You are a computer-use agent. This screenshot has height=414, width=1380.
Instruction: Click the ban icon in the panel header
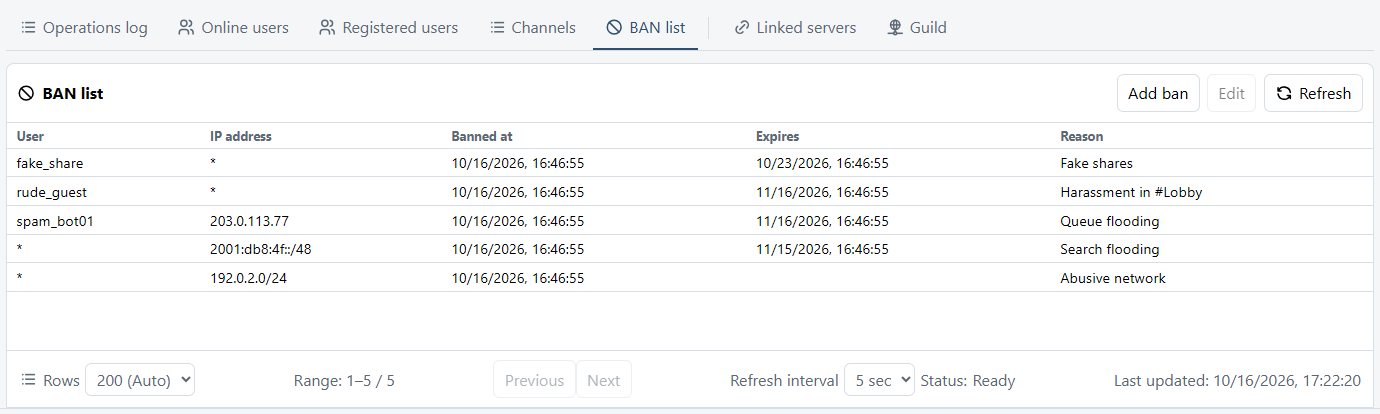click(x=27, y=94)
